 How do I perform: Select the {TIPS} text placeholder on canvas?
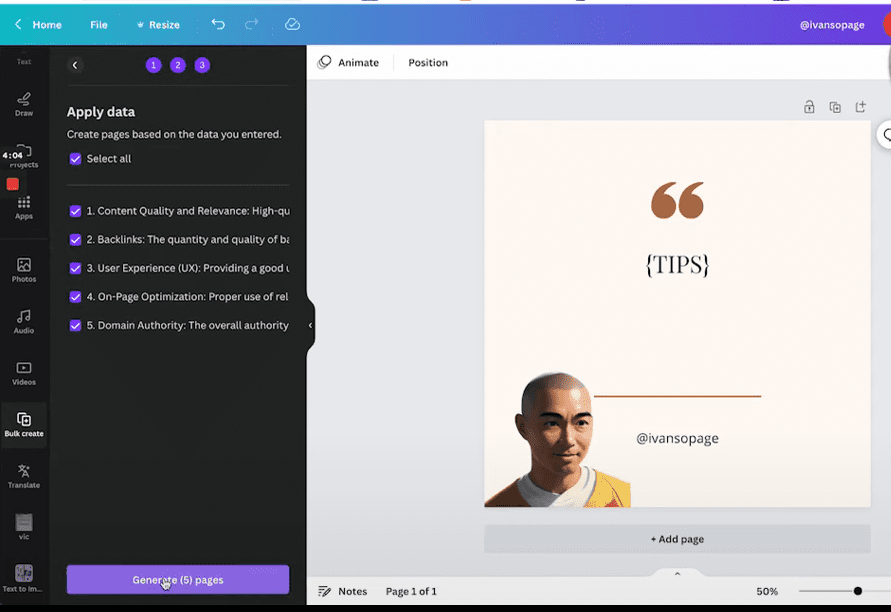677,265
